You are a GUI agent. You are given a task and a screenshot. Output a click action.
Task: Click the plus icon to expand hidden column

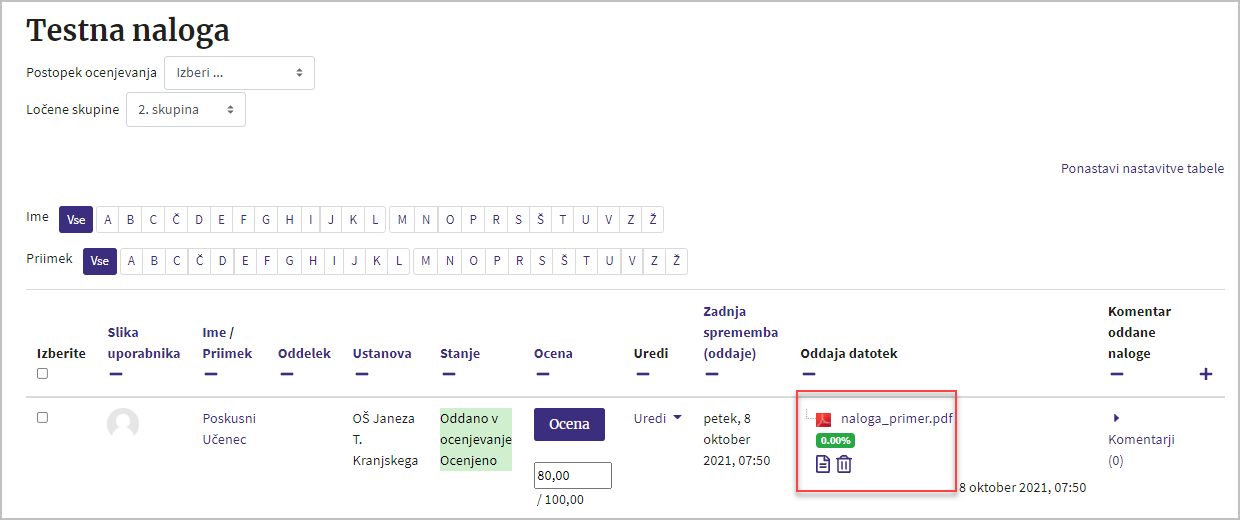point(1206,374)
